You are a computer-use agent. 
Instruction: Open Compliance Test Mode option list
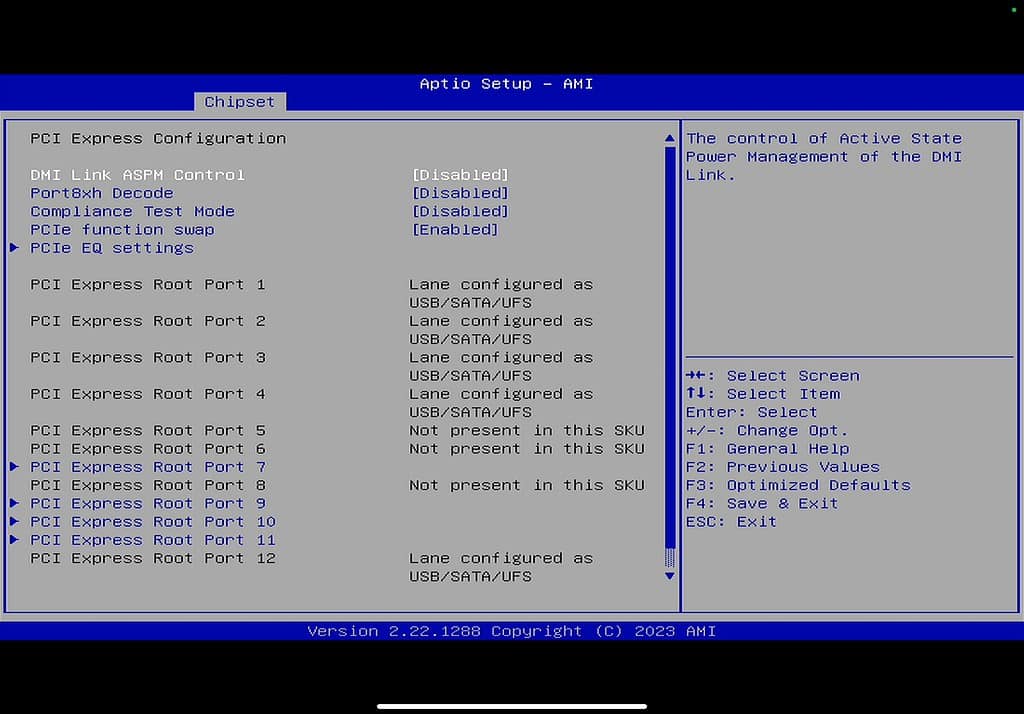460,212
